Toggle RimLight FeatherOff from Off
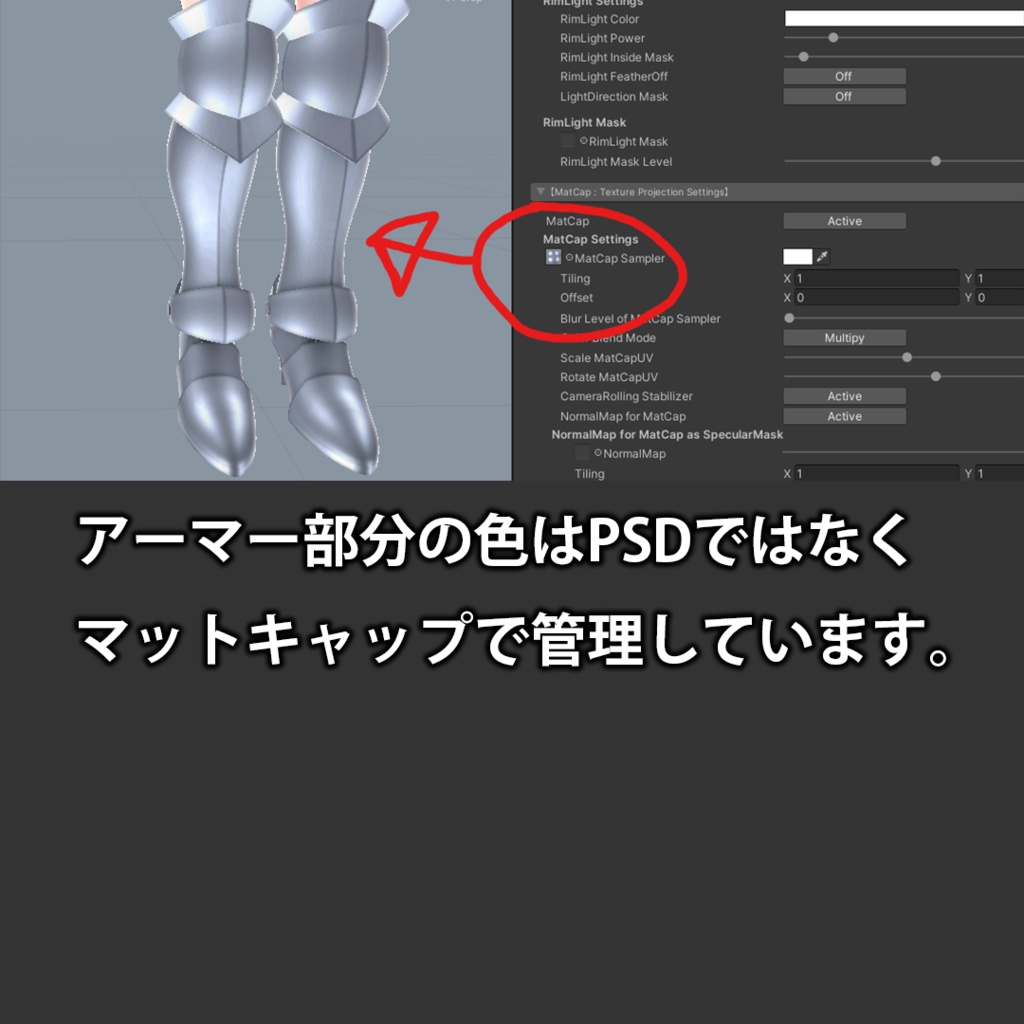Screen dimensions: 1024x1024 843,75
